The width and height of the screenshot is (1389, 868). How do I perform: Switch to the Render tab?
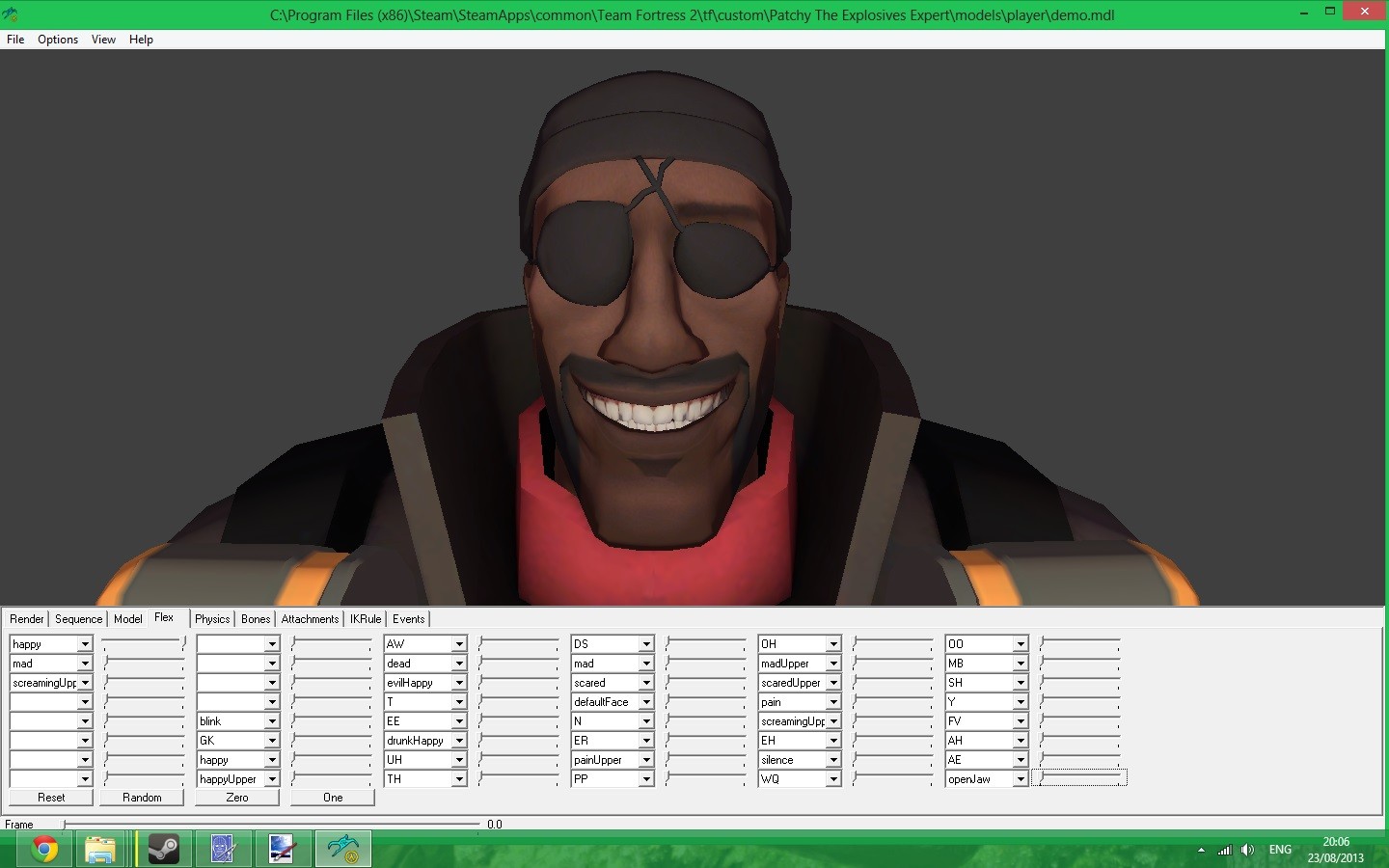click(x=27, y=619)
